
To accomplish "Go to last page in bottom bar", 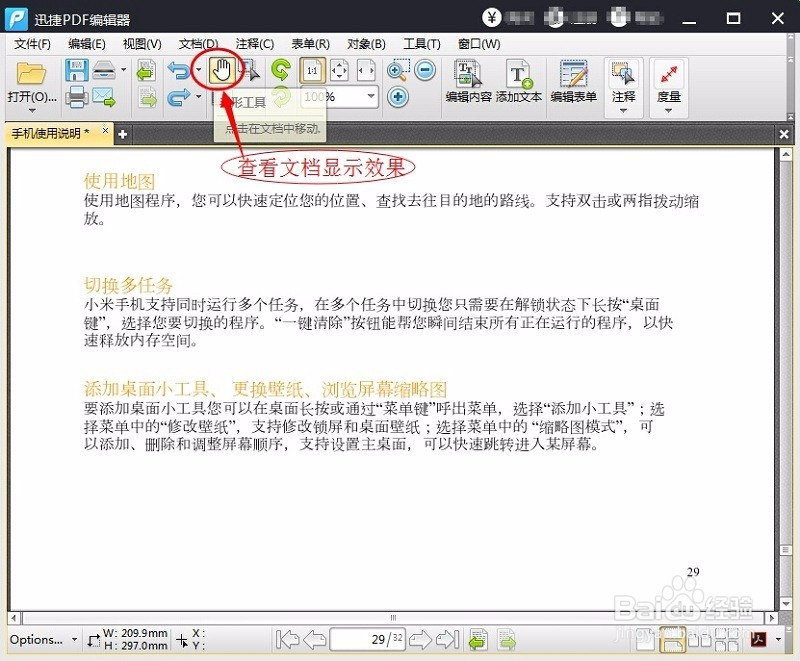I will [448, 639].
